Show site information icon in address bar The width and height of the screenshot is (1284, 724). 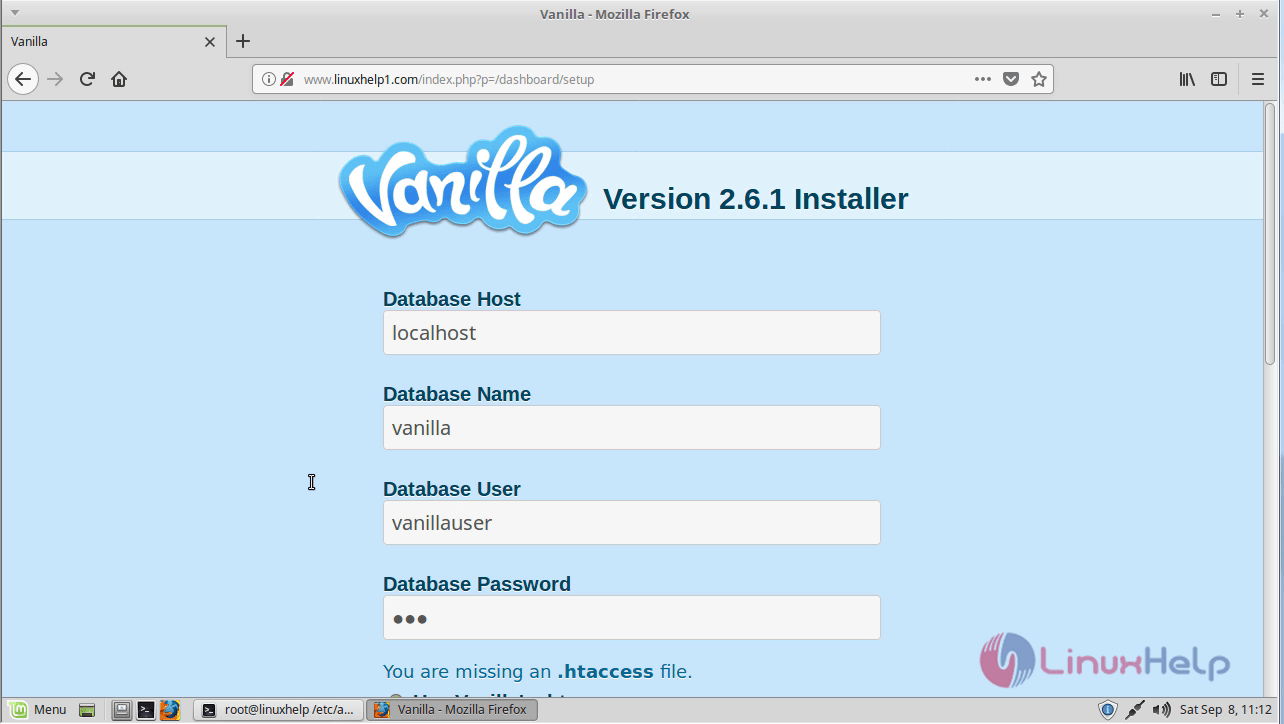pyautogui.click(x=269, y=79)
